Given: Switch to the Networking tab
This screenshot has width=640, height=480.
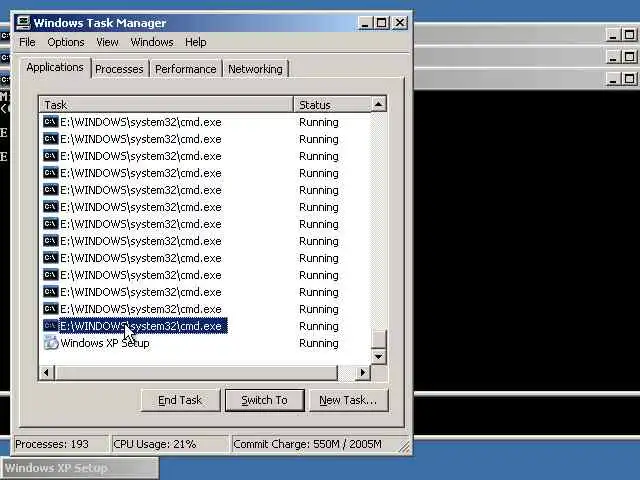Looking at the screenshot, I should point(255,69).
